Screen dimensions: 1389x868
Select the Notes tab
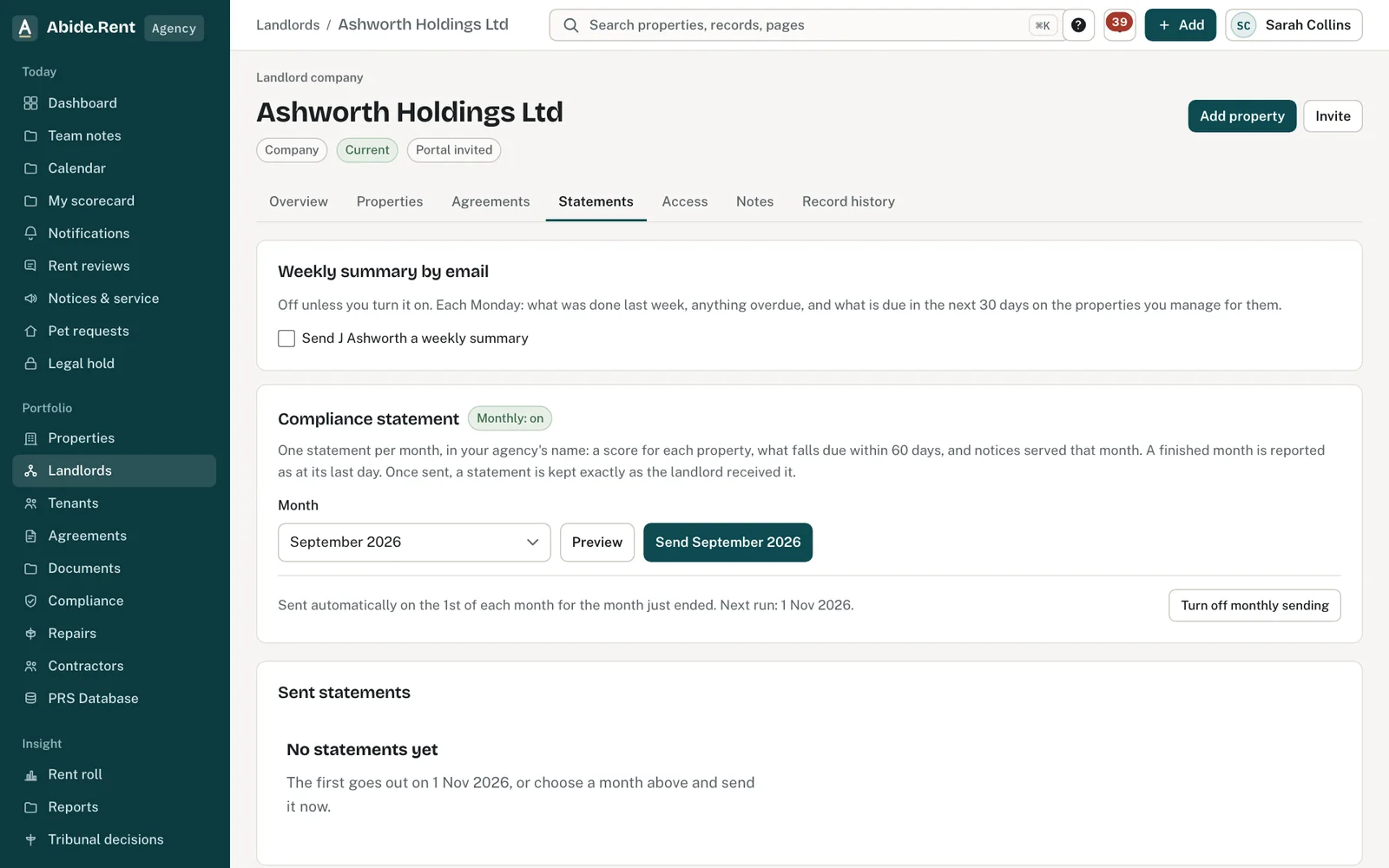tap(754, 201)
